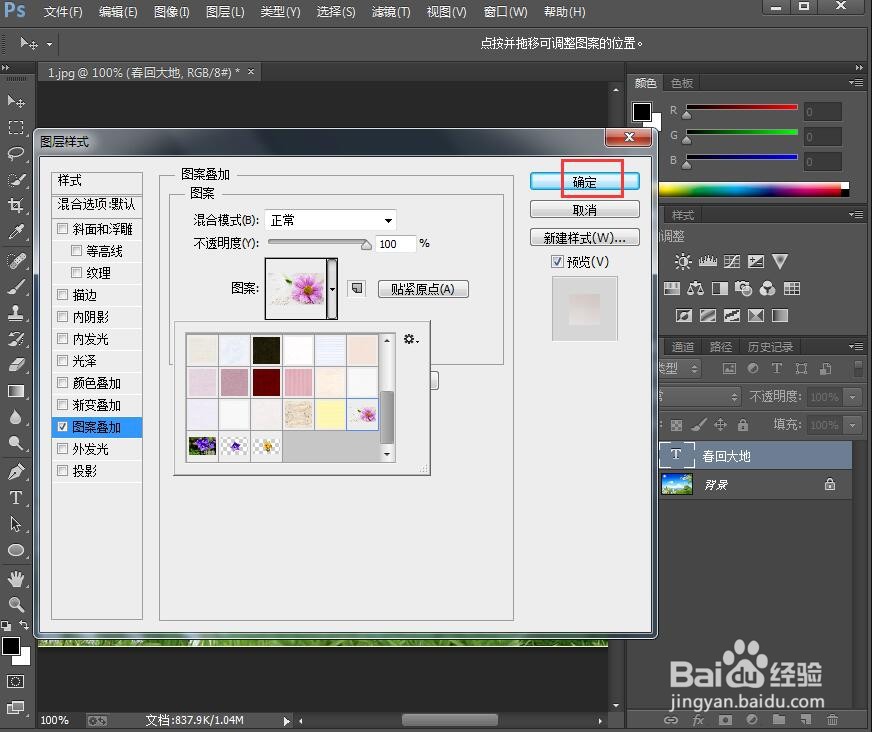Toggle the 预览(V) checkbox
The width and height of the screenshot is (872, 732).
[557, 261]
